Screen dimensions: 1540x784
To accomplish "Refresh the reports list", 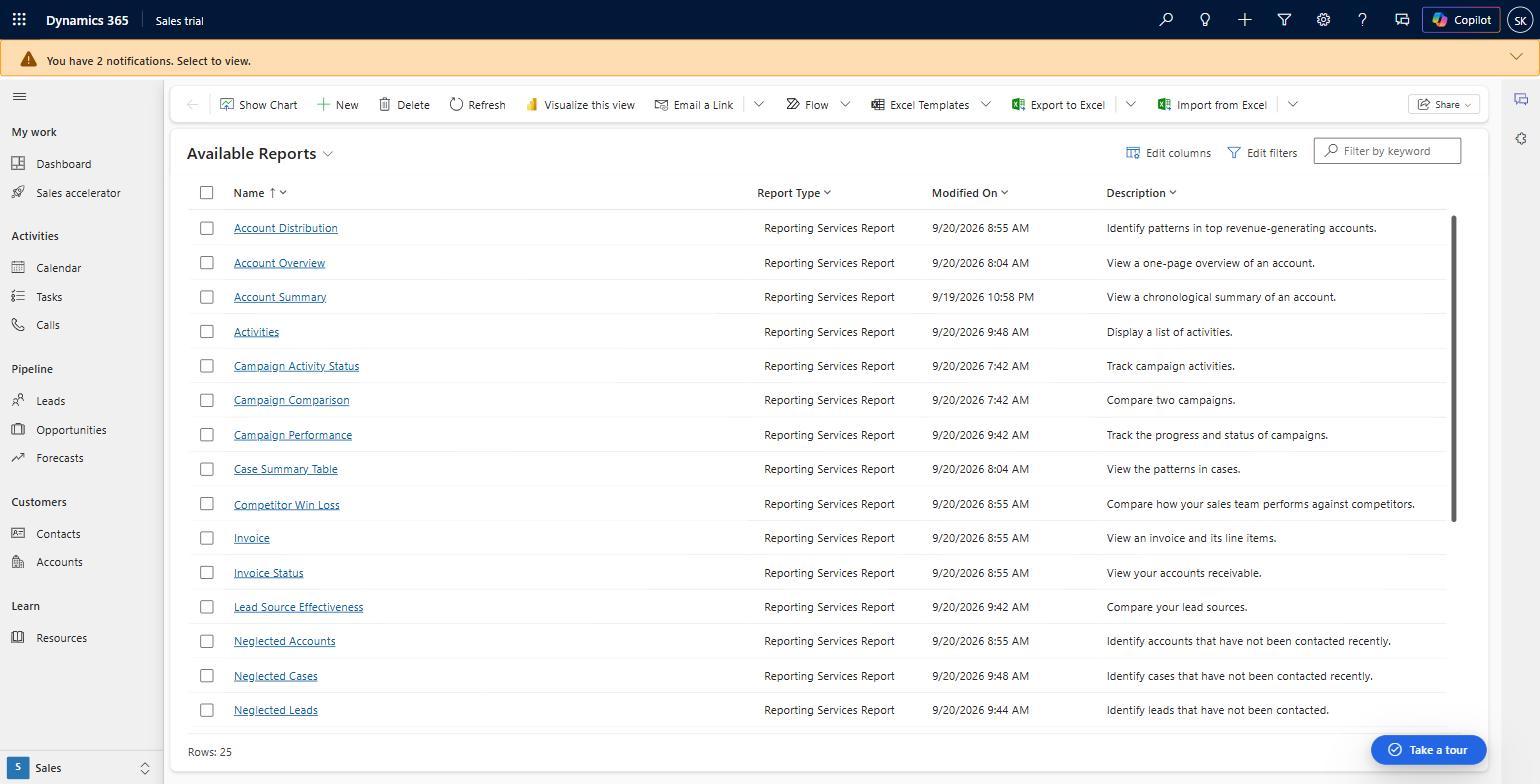I will (x=477, y=105).
